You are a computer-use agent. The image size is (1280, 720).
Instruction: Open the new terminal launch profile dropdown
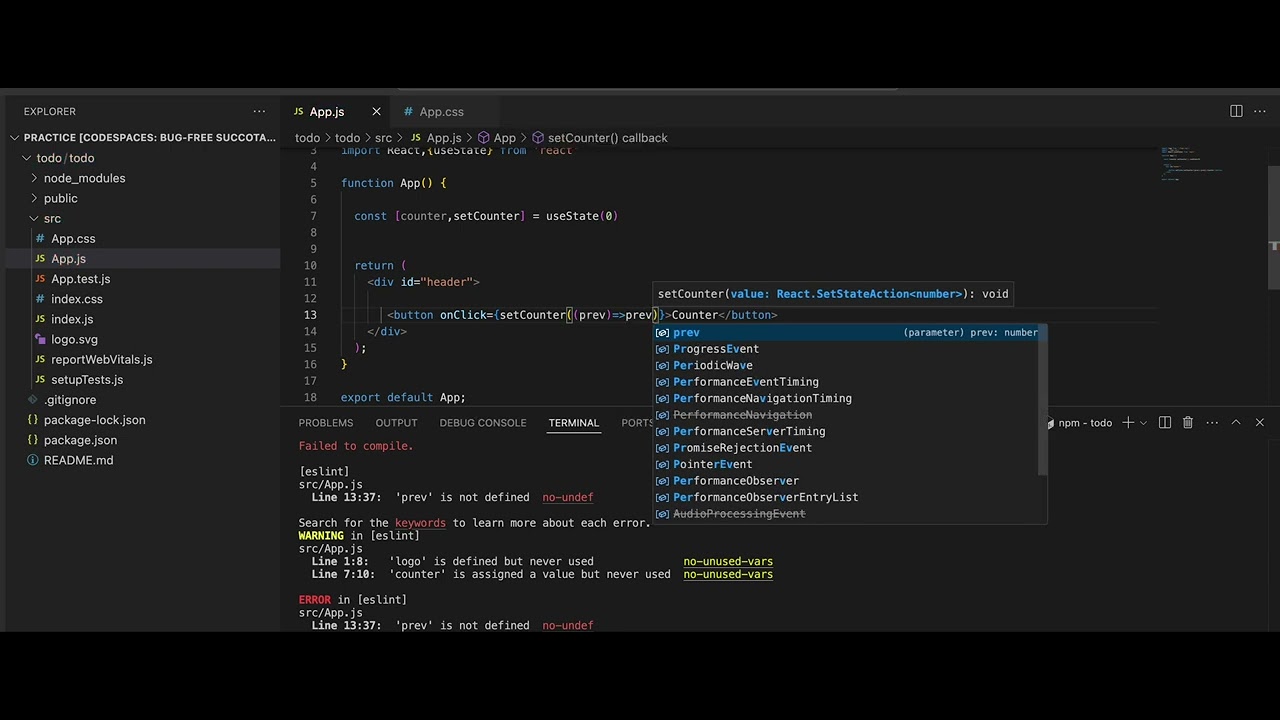pyautogui.click(x=1143, y=423)
